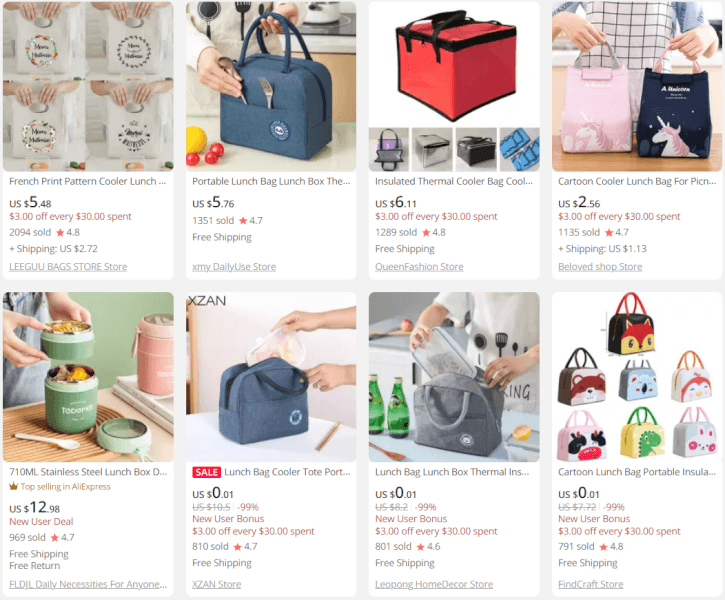Select the blue ice pack variant thumbnail

(x=520, y=150)
